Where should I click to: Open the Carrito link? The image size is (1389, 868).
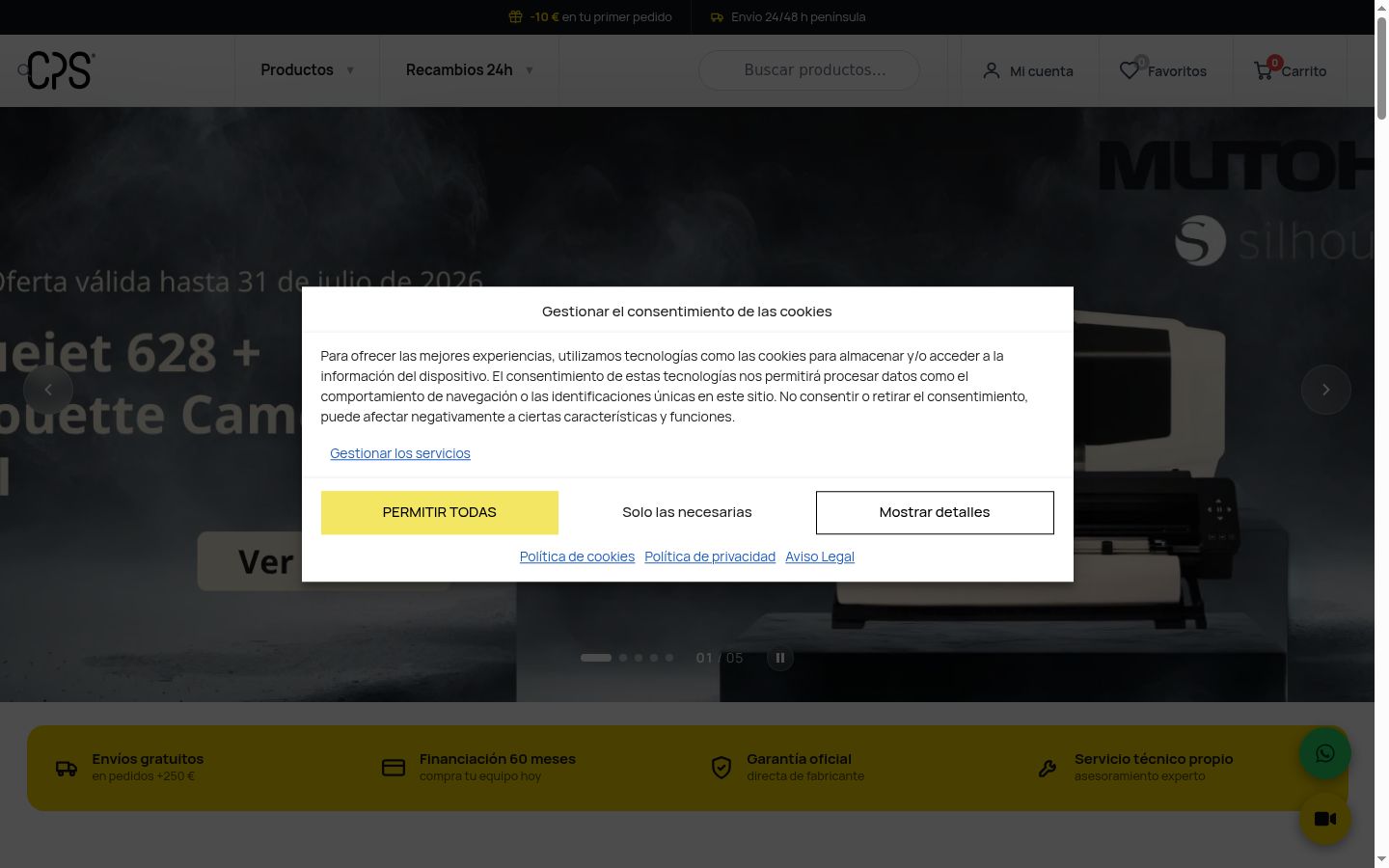click(x=1304, y=71)
